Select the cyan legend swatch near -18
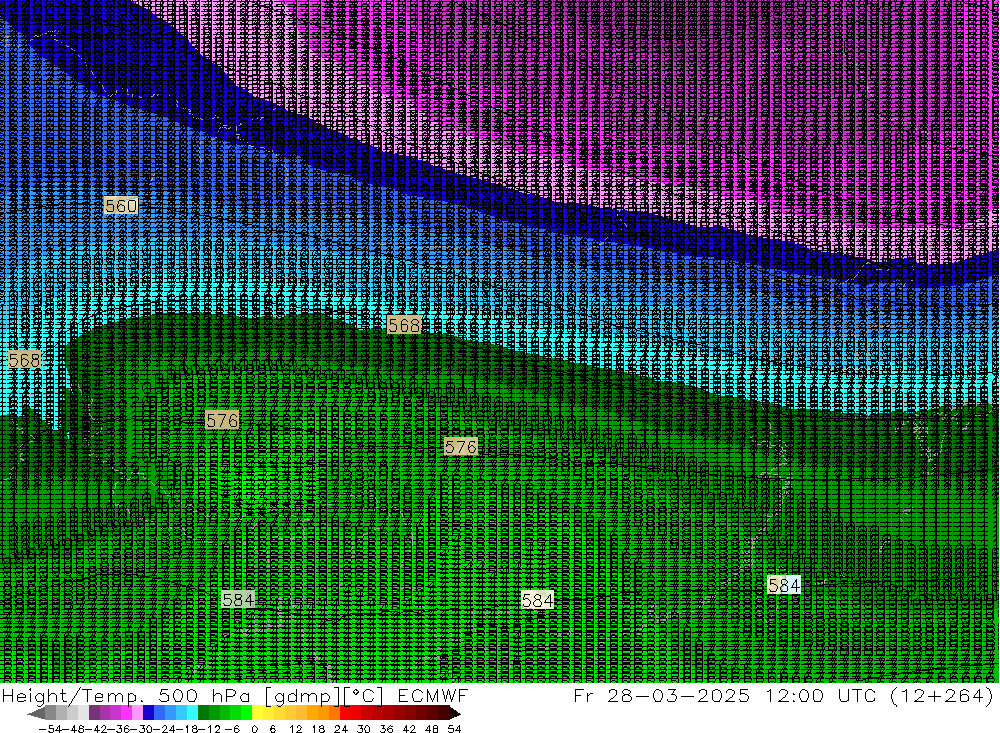 (x=192, y=713)
